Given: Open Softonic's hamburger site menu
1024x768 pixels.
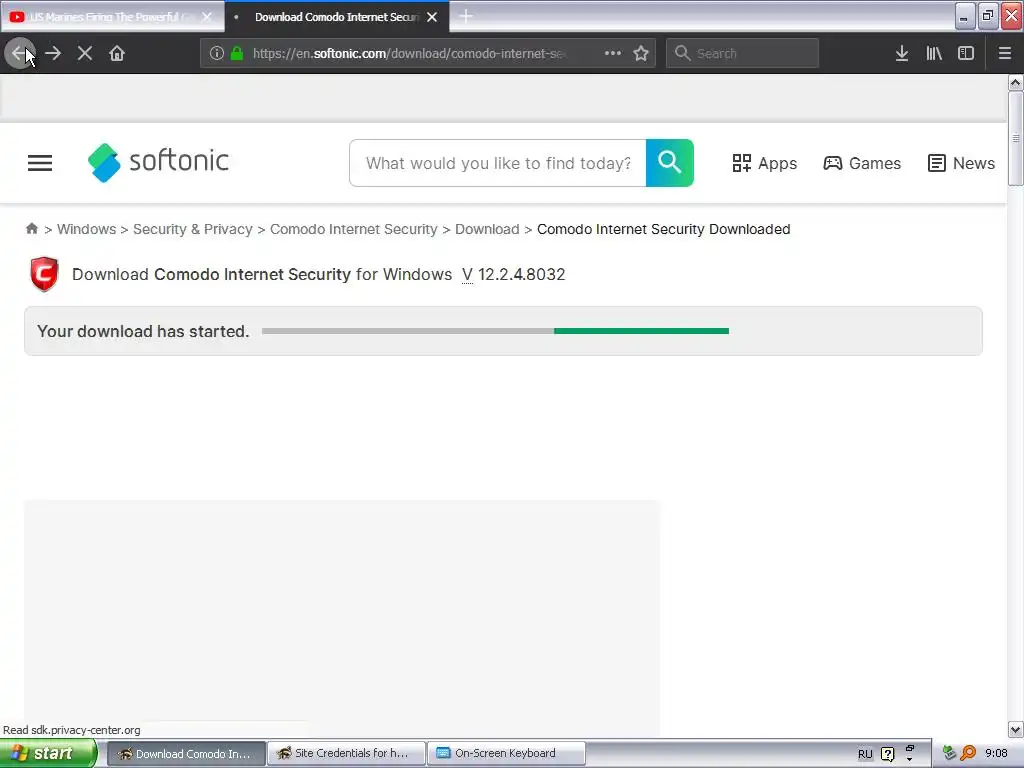Looking at the screenshot, I should pyautogui.click(x=40, y=163).
